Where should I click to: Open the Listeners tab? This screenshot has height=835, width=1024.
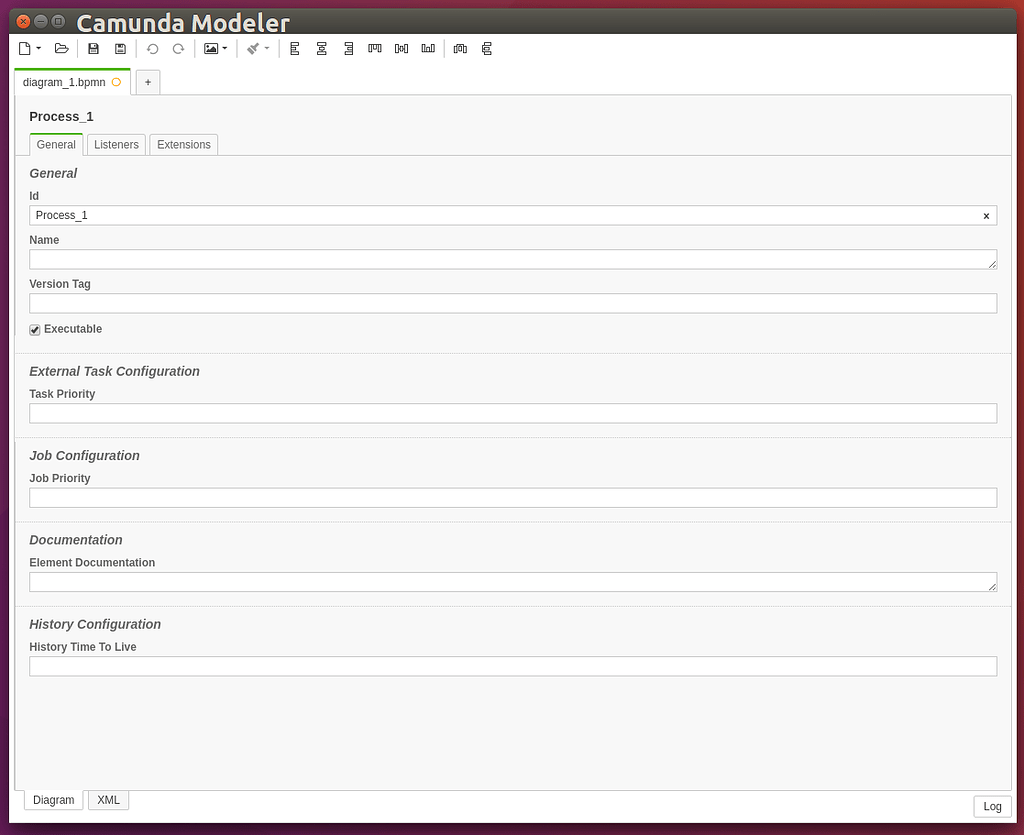coord(116,144)
